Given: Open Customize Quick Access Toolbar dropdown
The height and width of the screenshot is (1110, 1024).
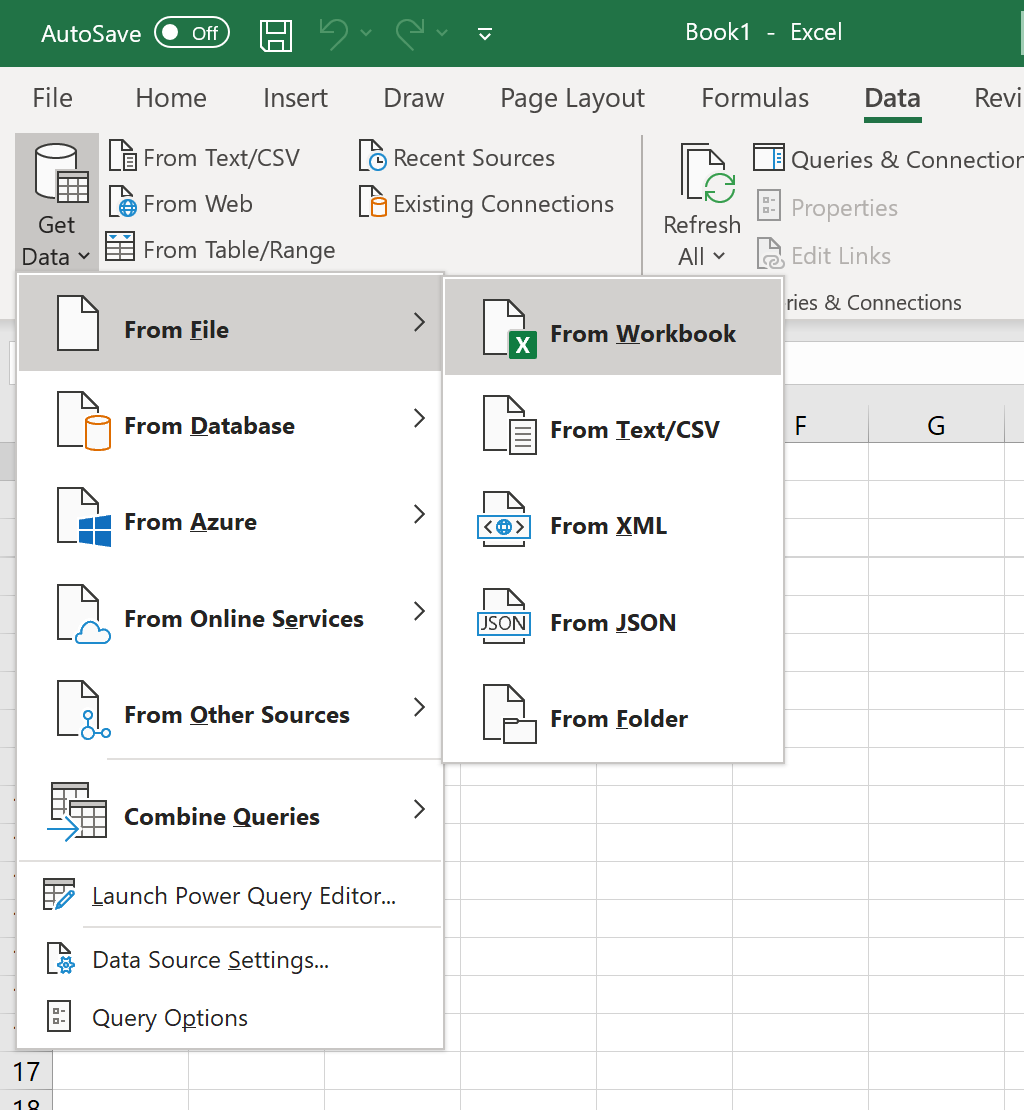Looking at the screenshot, I should click(485, 34).
